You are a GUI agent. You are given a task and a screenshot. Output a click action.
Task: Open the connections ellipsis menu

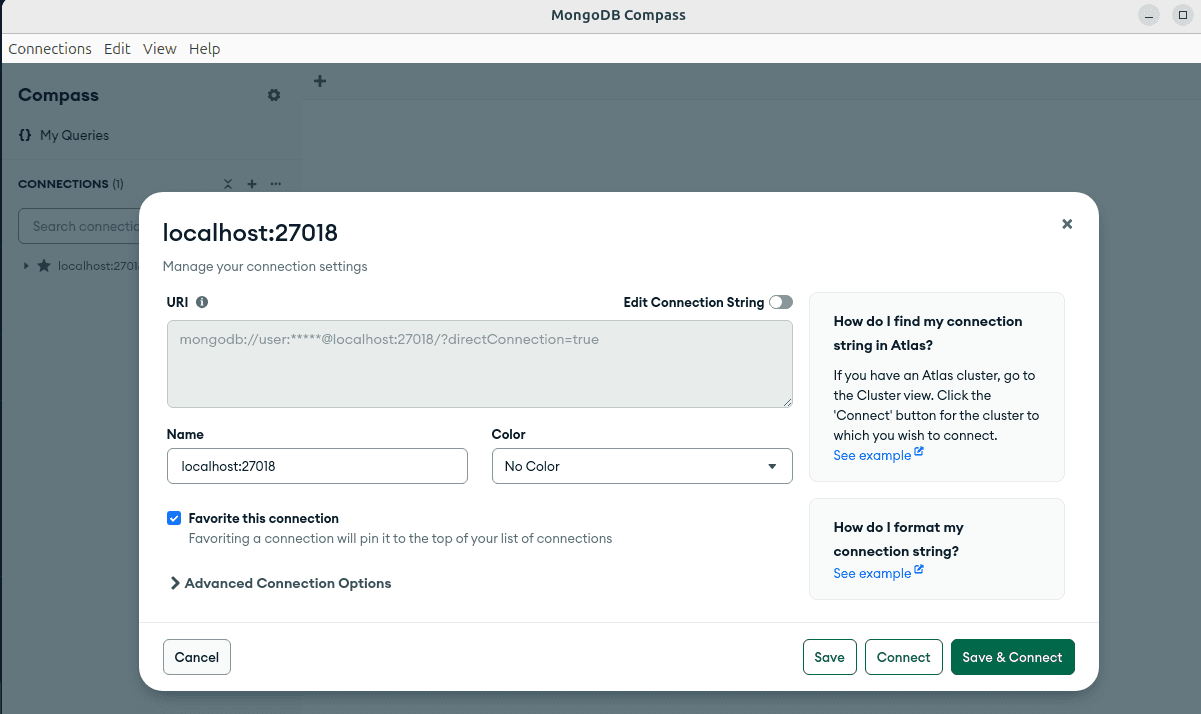(x=275, y=184)
